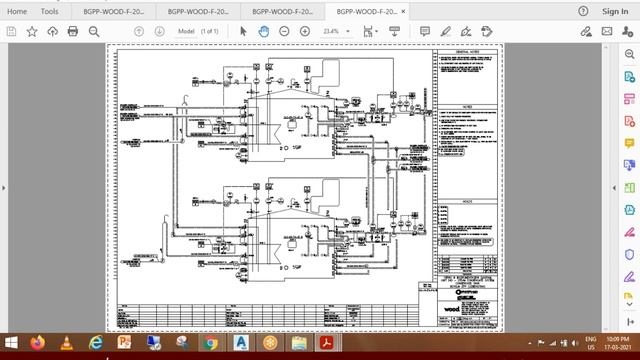This screenshot has width=640, height=360.
Task: Open Compress PDF tool in right pane
Action: (x=629, y=210)
